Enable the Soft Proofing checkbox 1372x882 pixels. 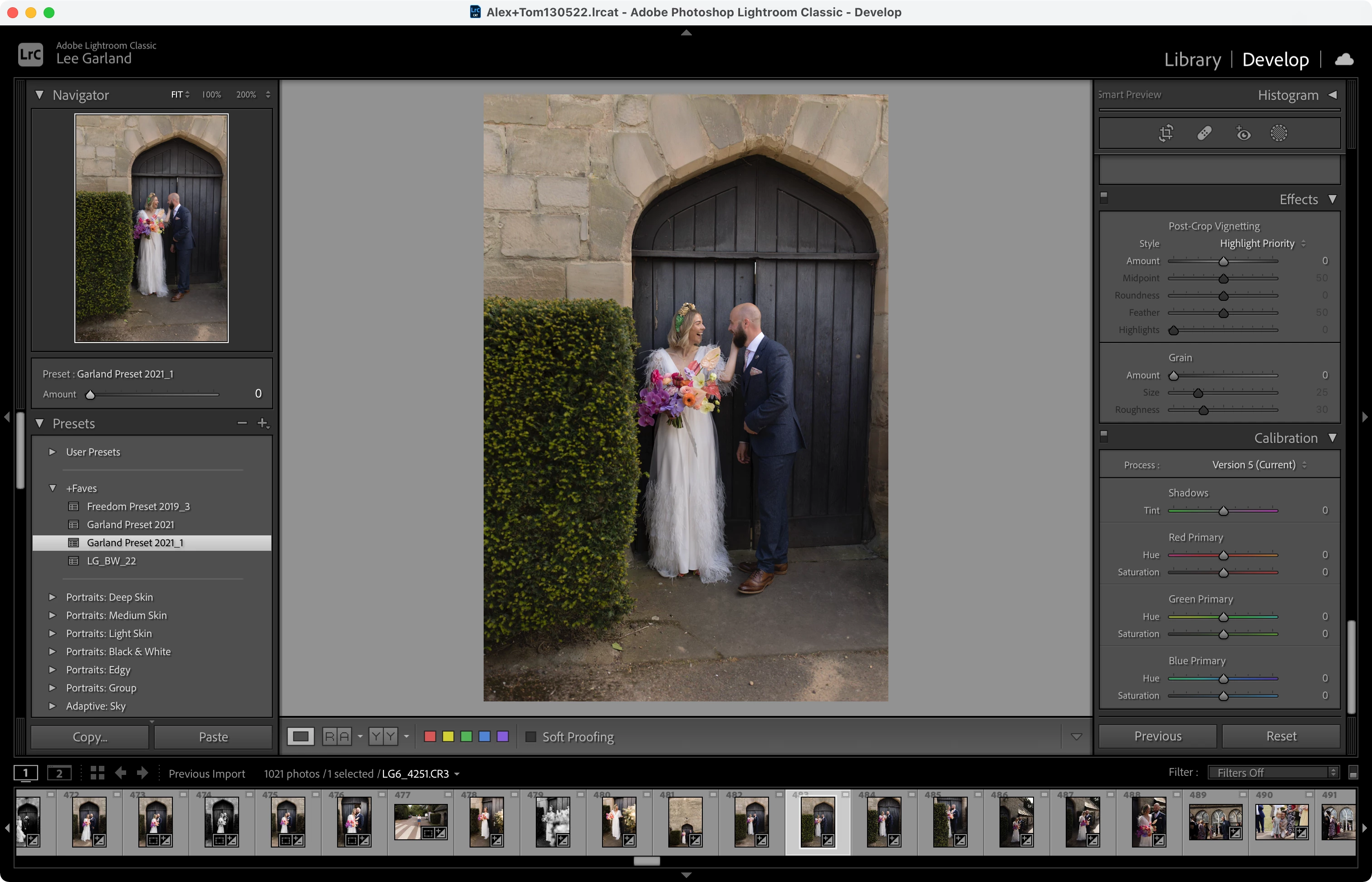531,736
